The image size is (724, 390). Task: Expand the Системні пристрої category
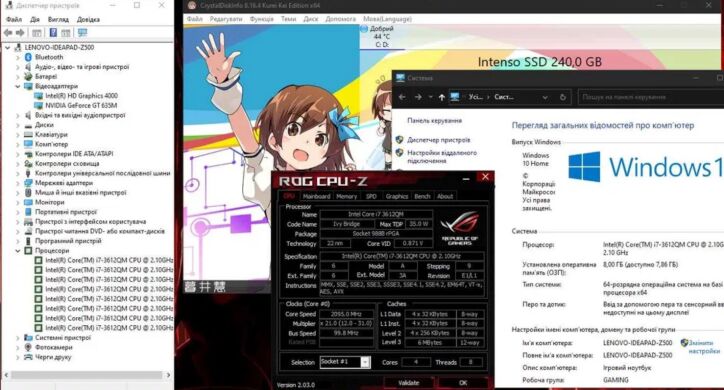(18, 337)
